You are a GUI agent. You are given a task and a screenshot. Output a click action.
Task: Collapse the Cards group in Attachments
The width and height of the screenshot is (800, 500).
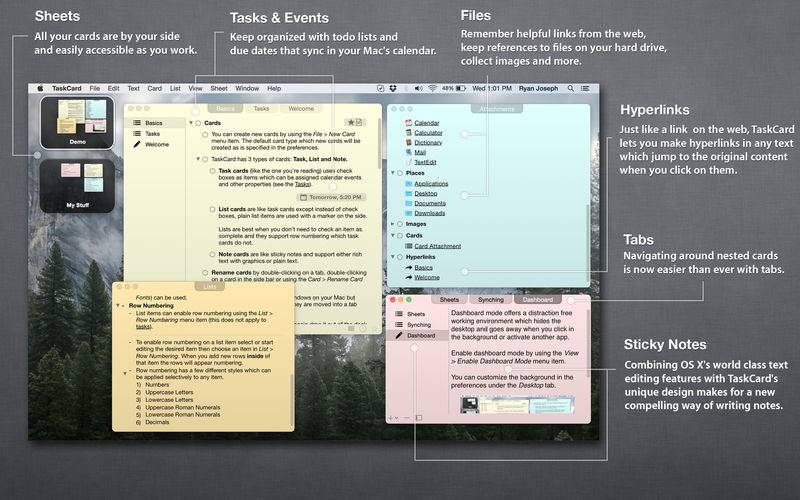point(393,235)
